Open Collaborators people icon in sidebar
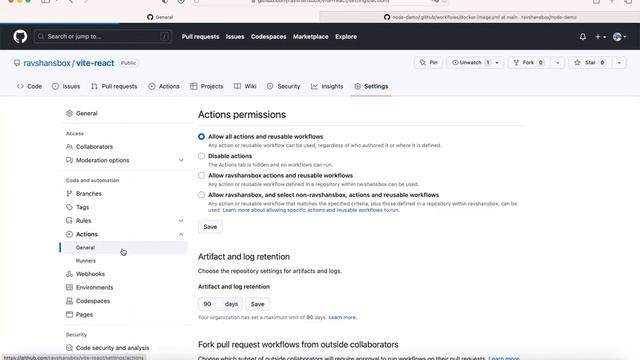 click(x=69, y=147)
